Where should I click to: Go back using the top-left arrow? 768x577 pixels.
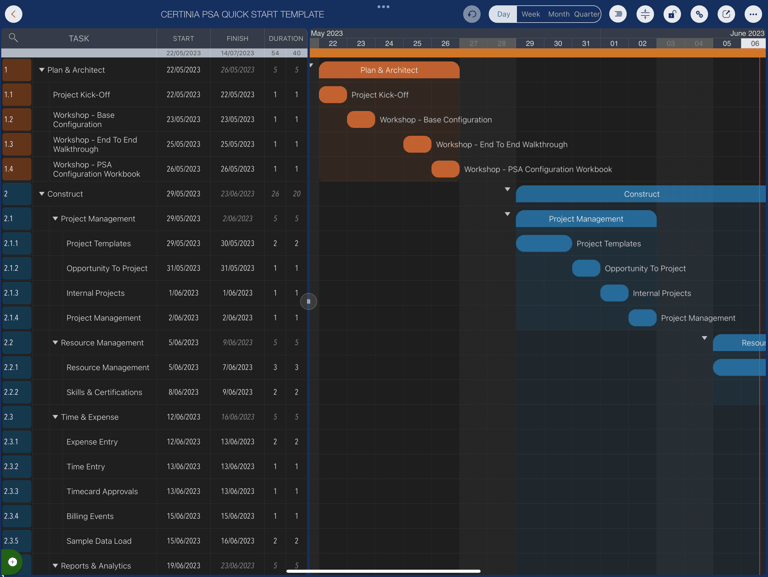coord(14,14)
